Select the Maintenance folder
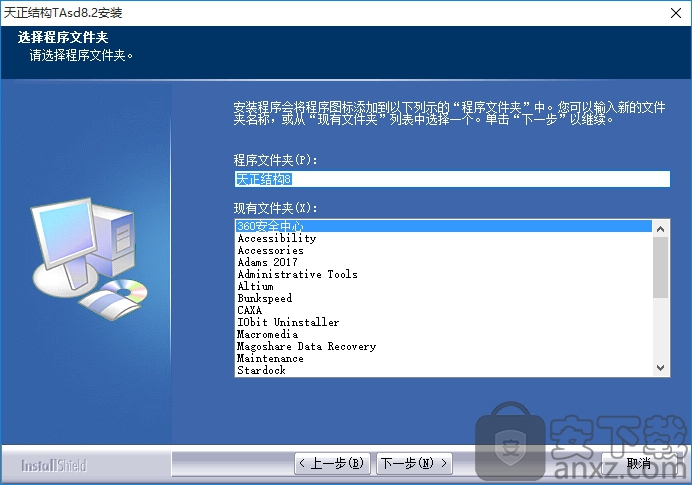Image resolution: width=692 pixels, height=485 pixels. (443, 358)
